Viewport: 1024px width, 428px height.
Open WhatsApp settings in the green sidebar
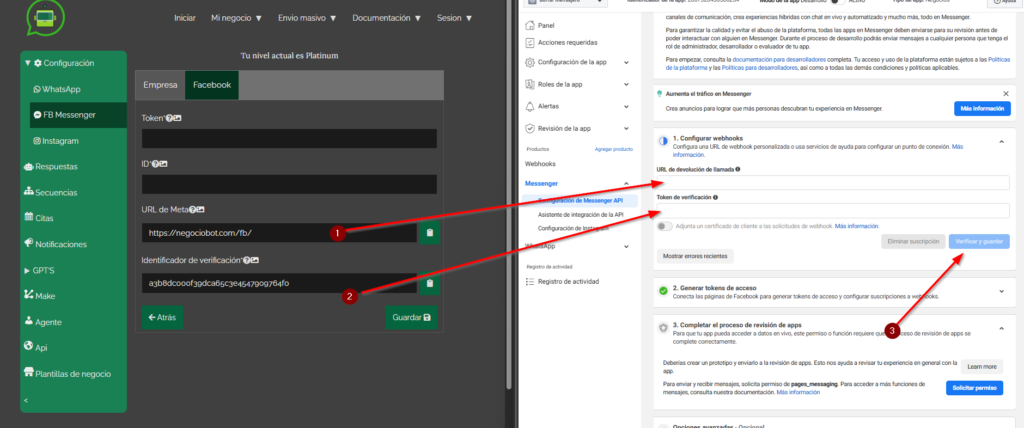pyautogui.click(x=57, y=89)
